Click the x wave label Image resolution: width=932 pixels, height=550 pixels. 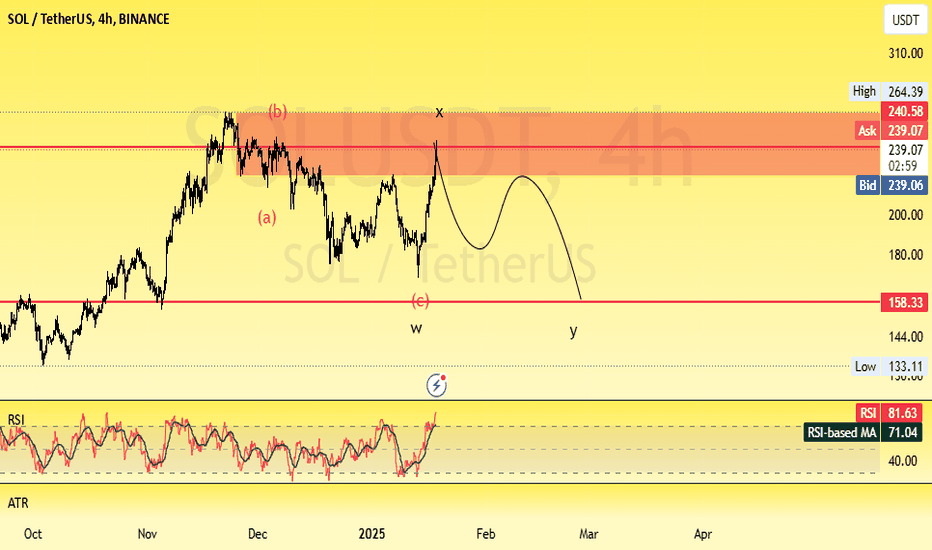(439, 112)
